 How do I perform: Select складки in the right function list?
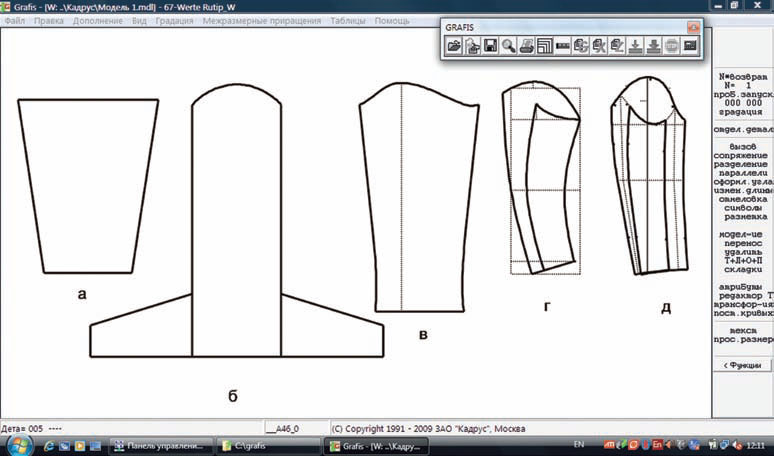tap(743, 269)
